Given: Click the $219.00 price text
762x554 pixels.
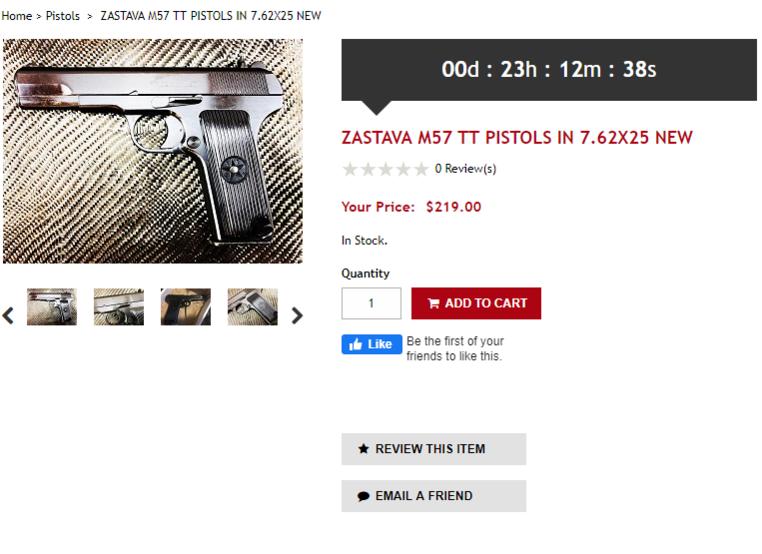Looking at the screenshot, I should [453, 207].
